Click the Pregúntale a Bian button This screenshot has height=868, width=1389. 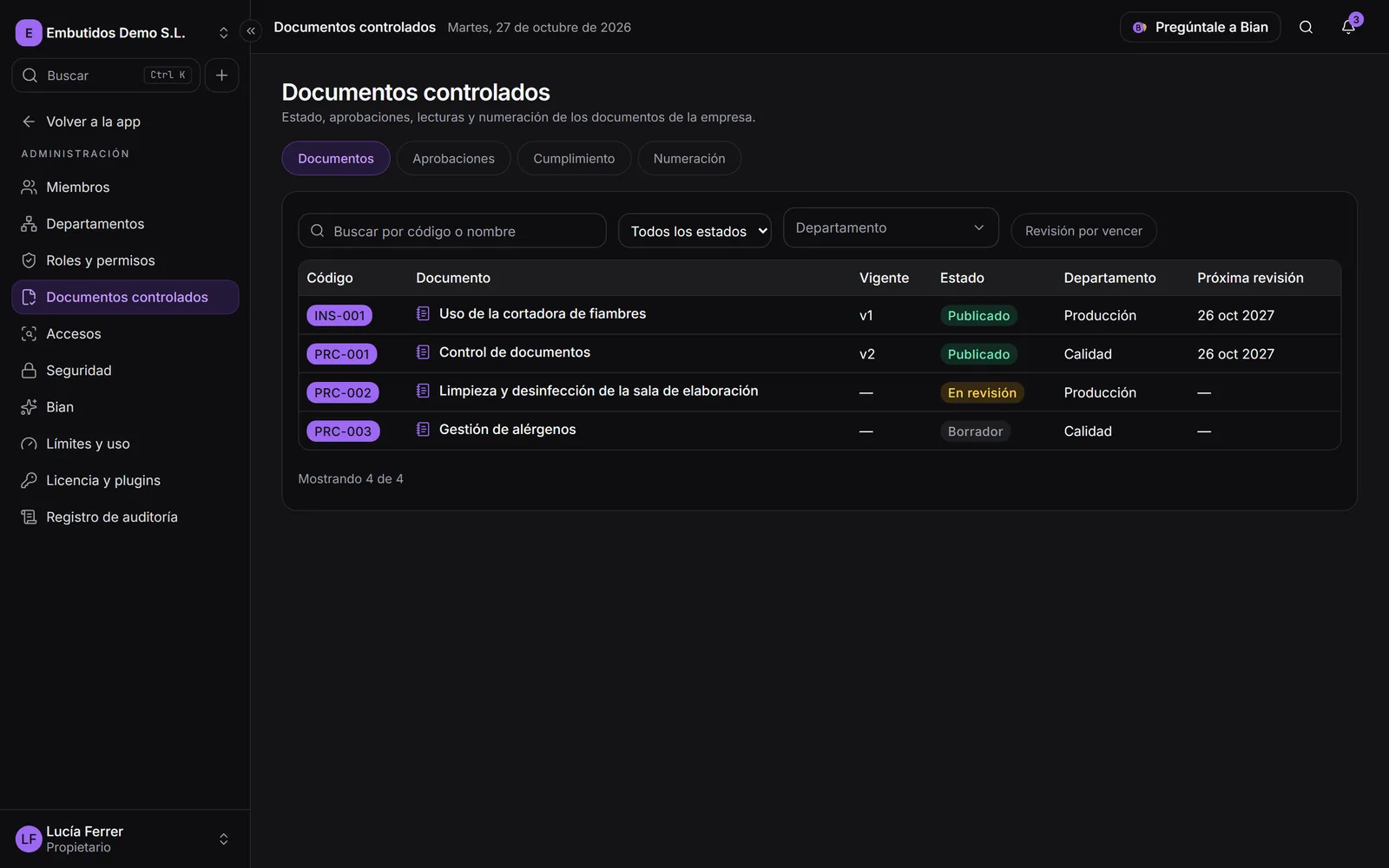1201,27
